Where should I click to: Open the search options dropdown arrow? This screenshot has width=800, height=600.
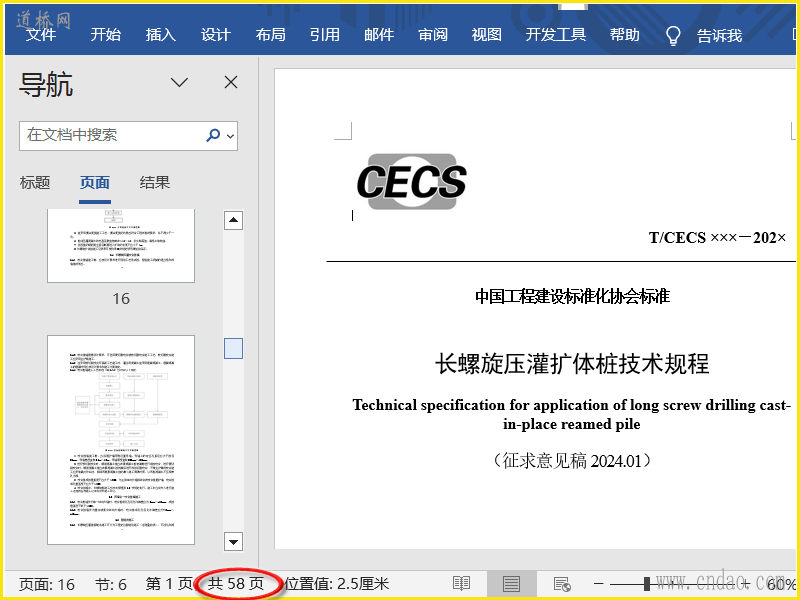(x=231, y=136)
